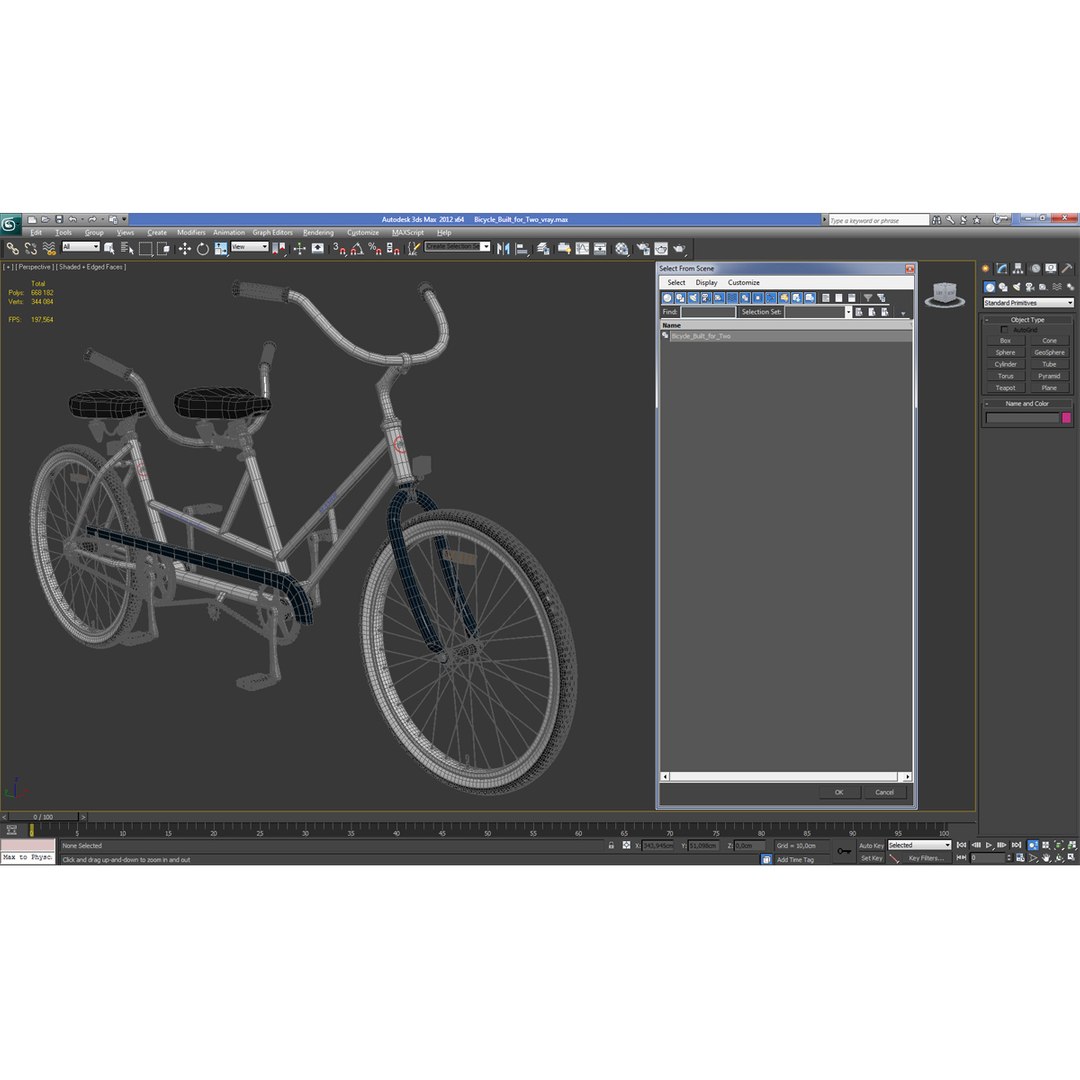Collapse the Name and Color rollout
This screenshot has width=1080, height=1080.
pyautogui.click(x=1026, y=404)
